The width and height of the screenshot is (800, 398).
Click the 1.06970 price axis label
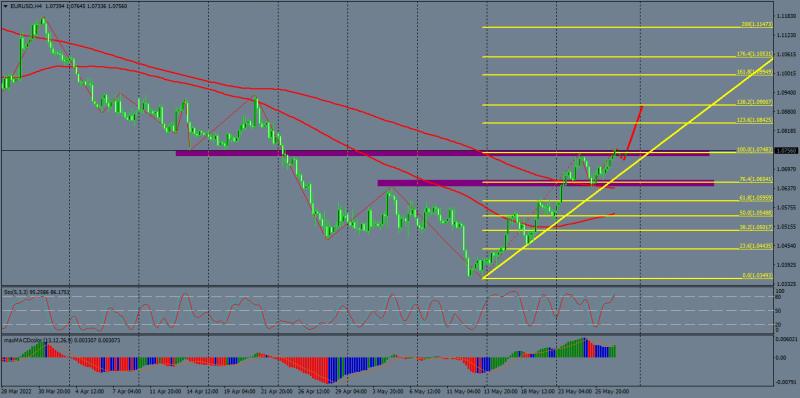click(x=786, y=168)
